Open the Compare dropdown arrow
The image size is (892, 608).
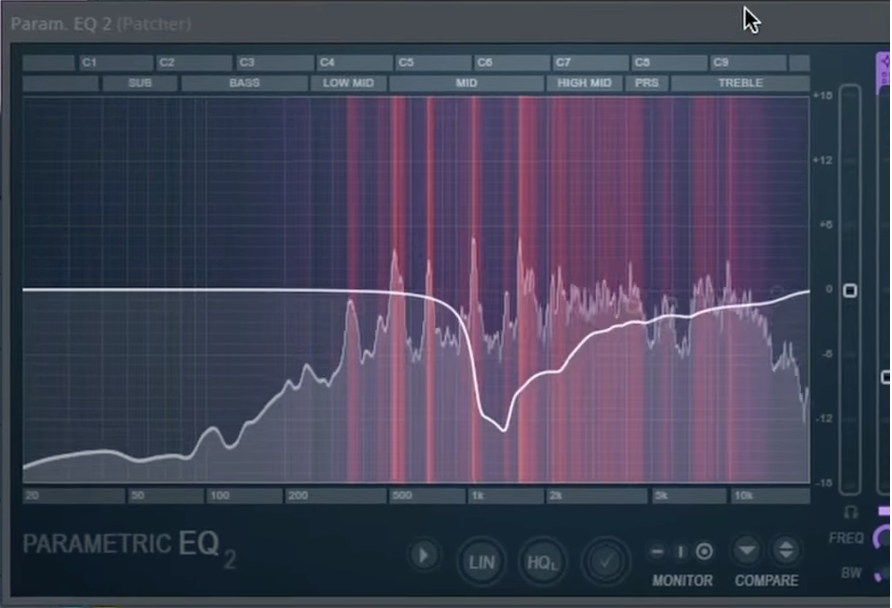point(747,550)
